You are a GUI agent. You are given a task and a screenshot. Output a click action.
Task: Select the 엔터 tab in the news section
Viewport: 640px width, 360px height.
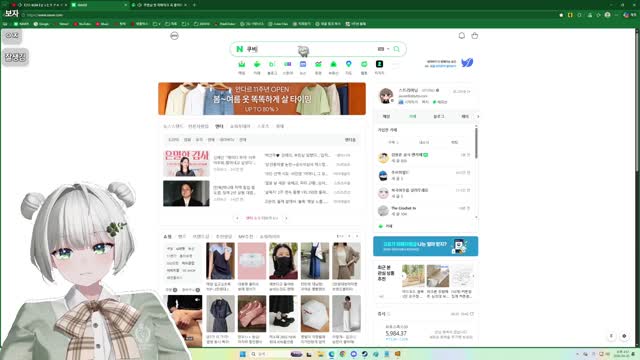pos(219,126)
